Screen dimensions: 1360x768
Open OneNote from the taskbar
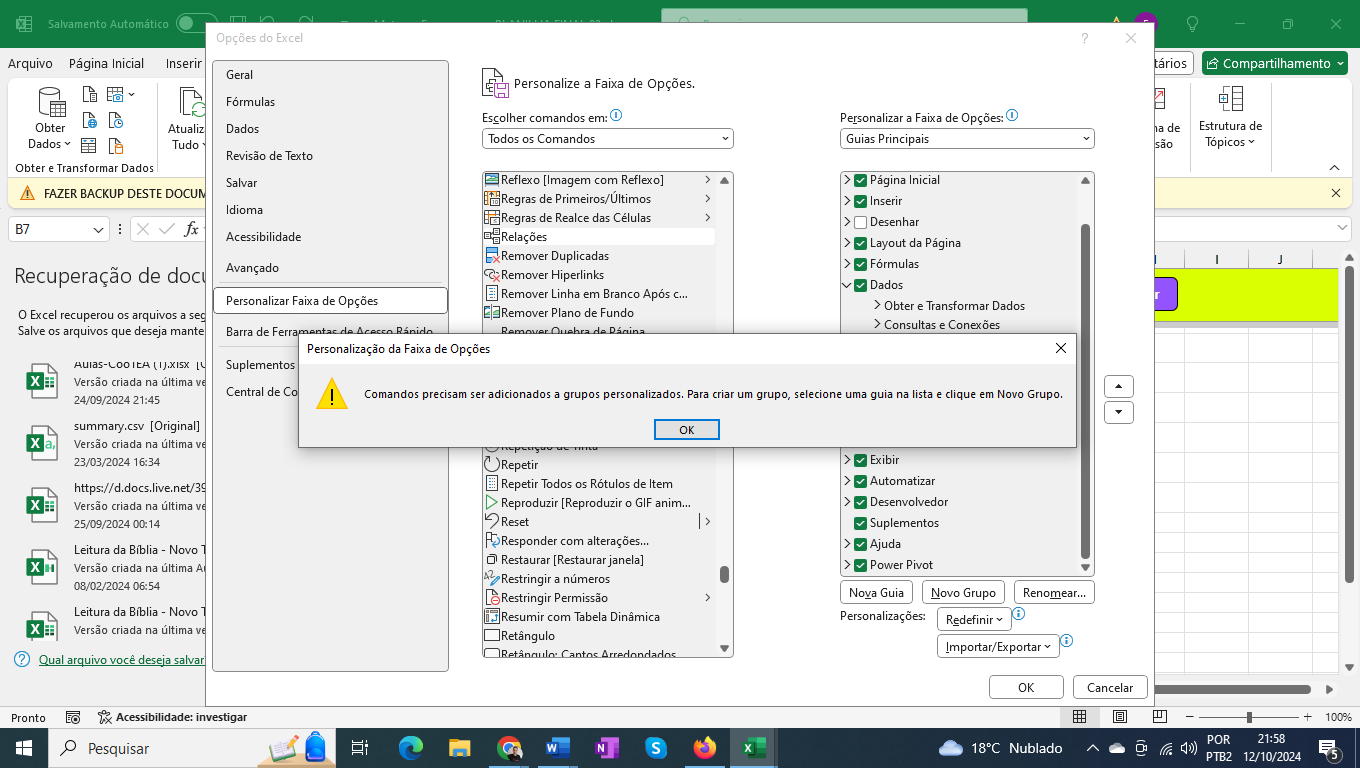point(607,748)
